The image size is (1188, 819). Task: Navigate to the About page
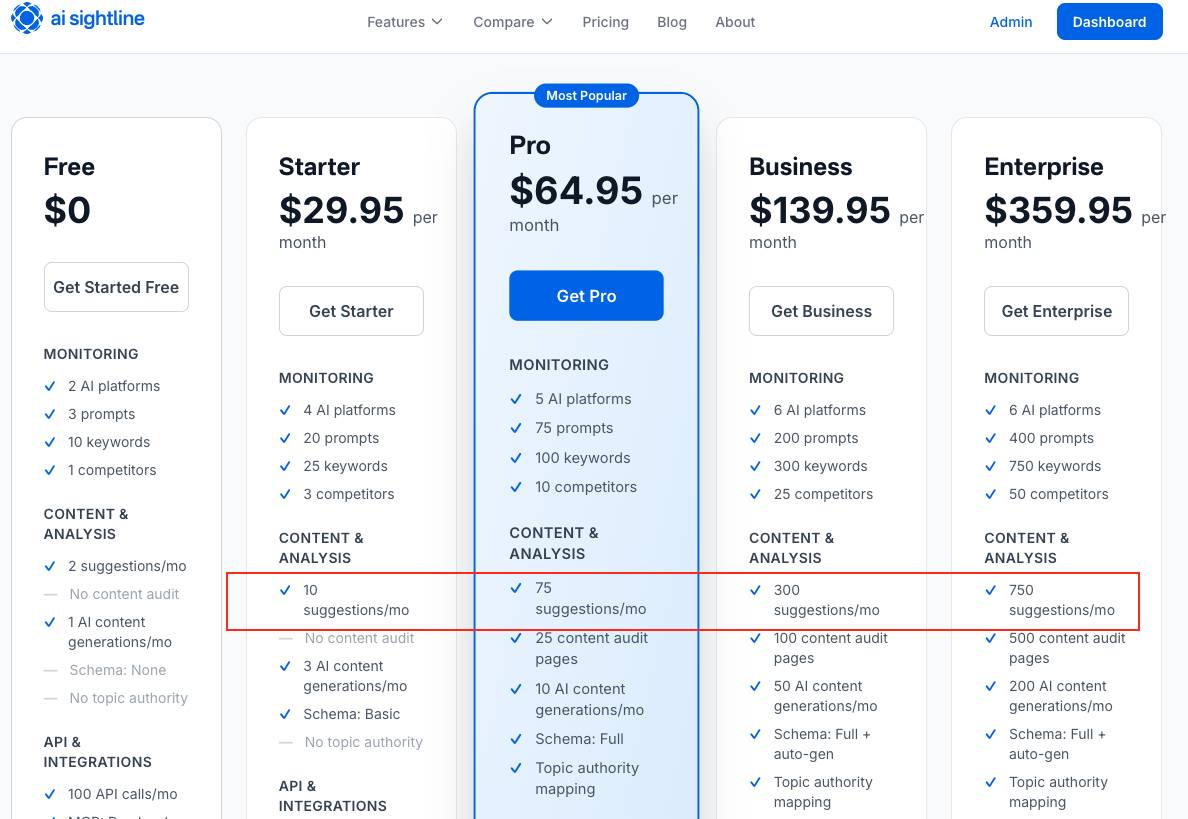point(735,22)
